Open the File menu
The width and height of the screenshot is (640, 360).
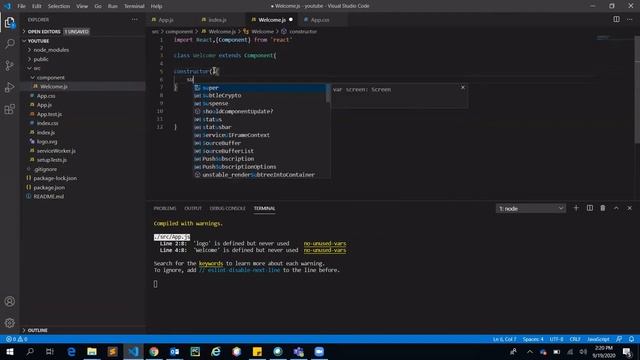click(22, 6)
